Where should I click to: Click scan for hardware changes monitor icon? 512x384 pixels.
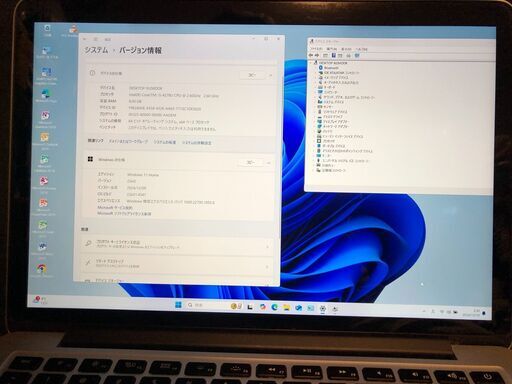pos(357,56)
